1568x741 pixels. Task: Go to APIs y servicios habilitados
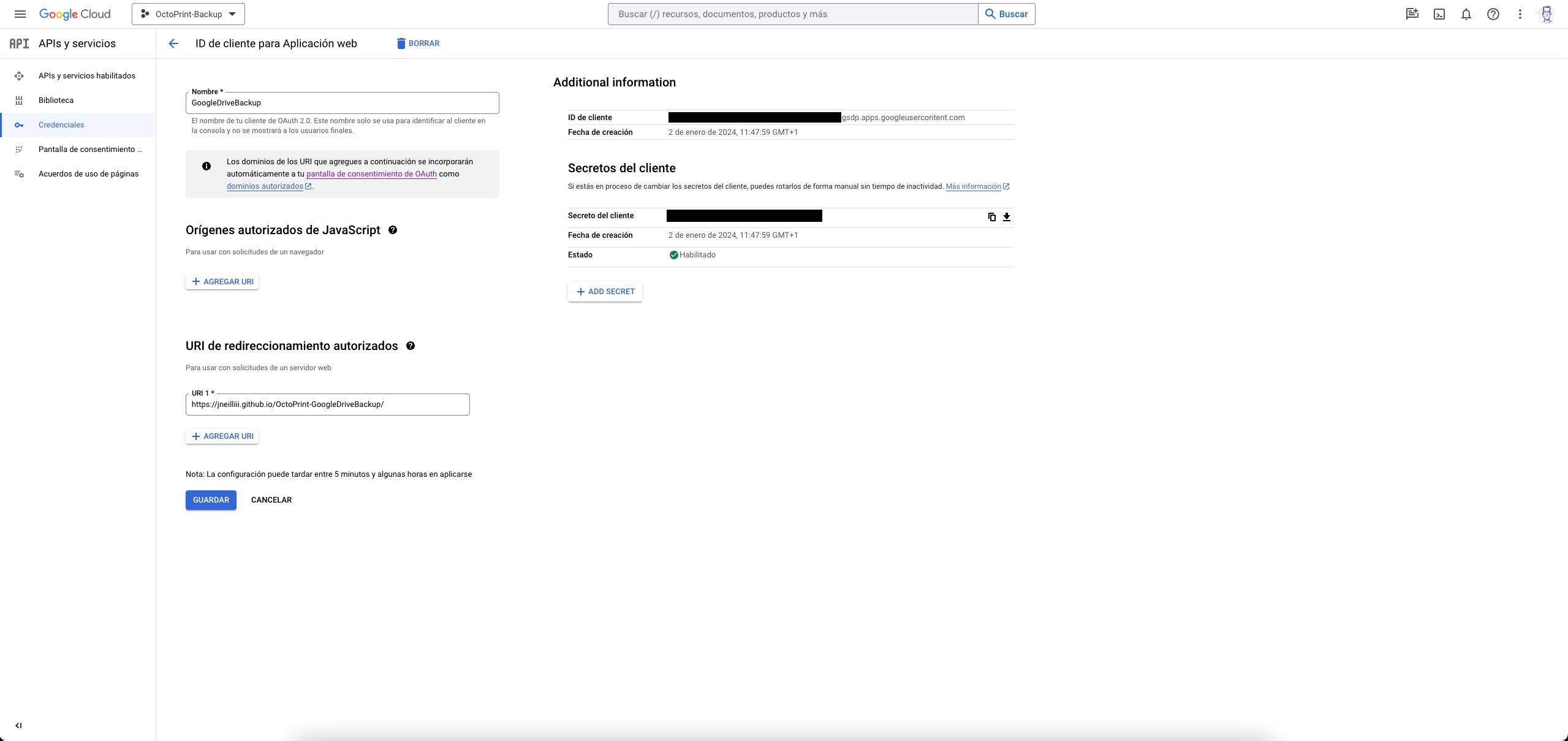coord(86,76)
